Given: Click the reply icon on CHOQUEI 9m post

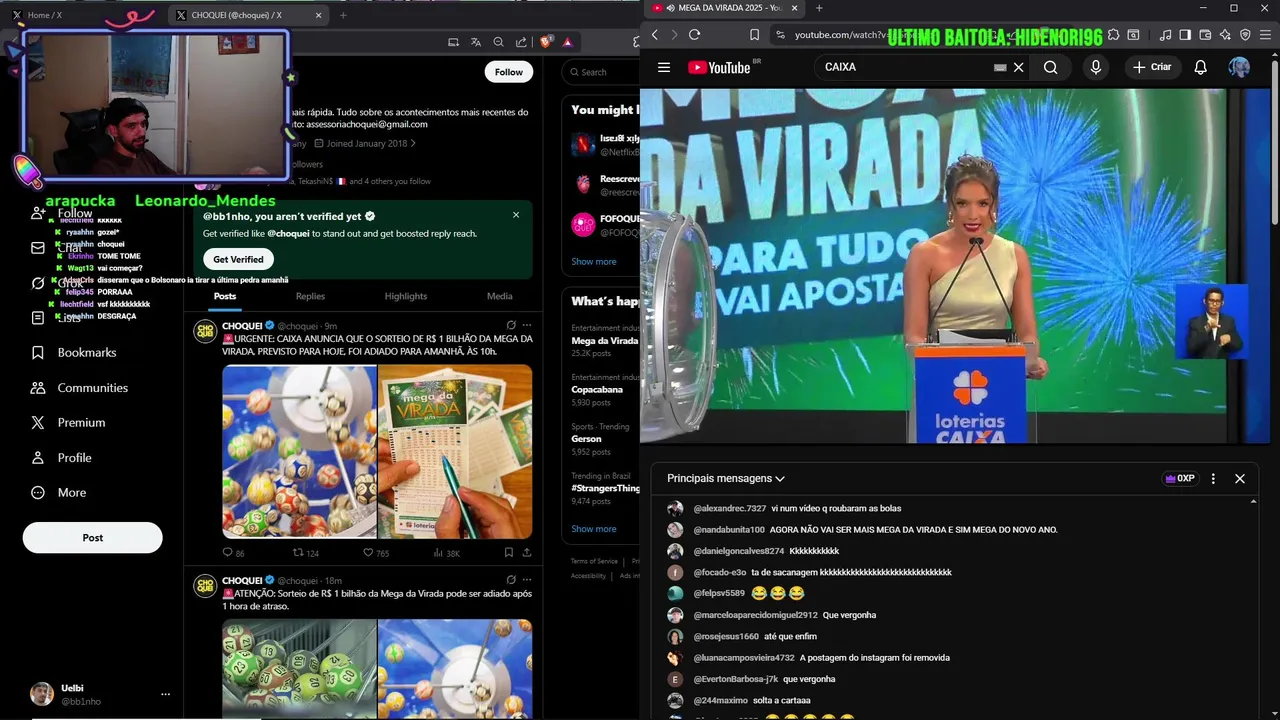Looking at the screenshot, I should [x=227, y=552].
